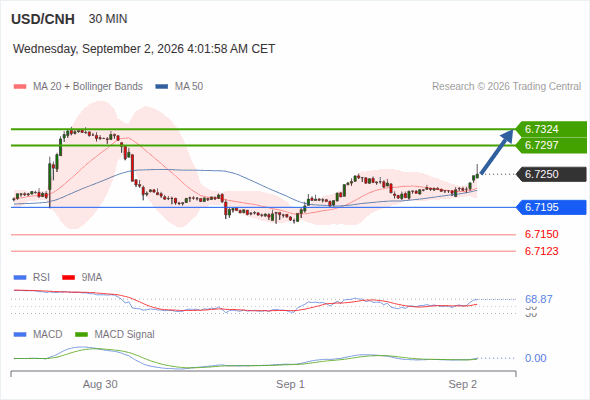This screenshot has width=590, height=400.
Task: Click the USD/CNH chart title
Action: pos(43,19)
